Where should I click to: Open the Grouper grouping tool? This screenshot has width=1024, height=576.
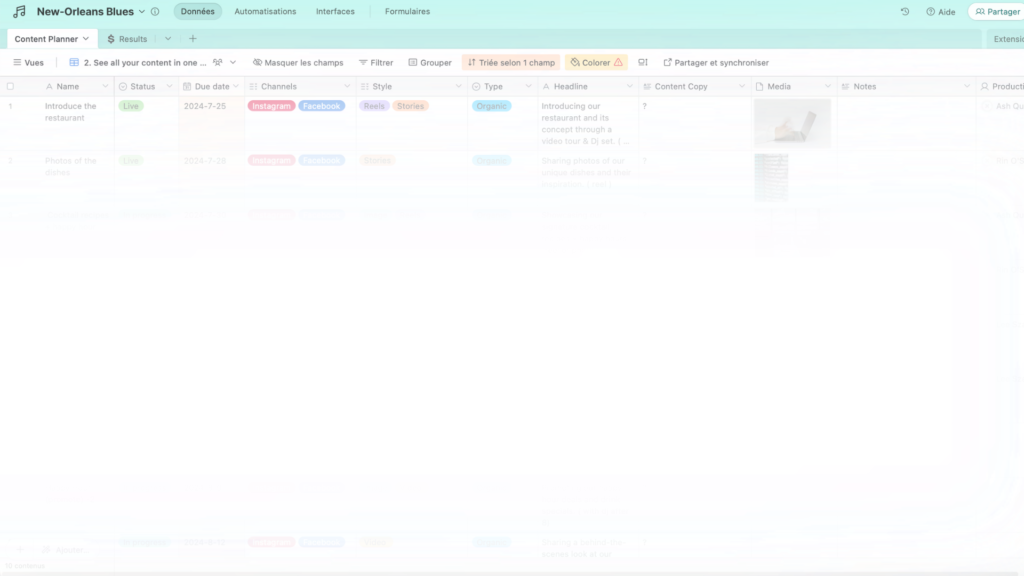coord(430,62)
